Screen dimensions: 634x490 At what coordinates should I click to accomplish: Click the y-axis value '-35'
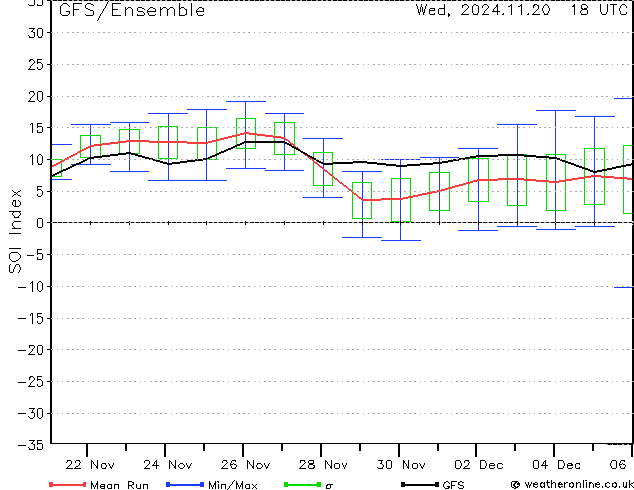(31, 445)
